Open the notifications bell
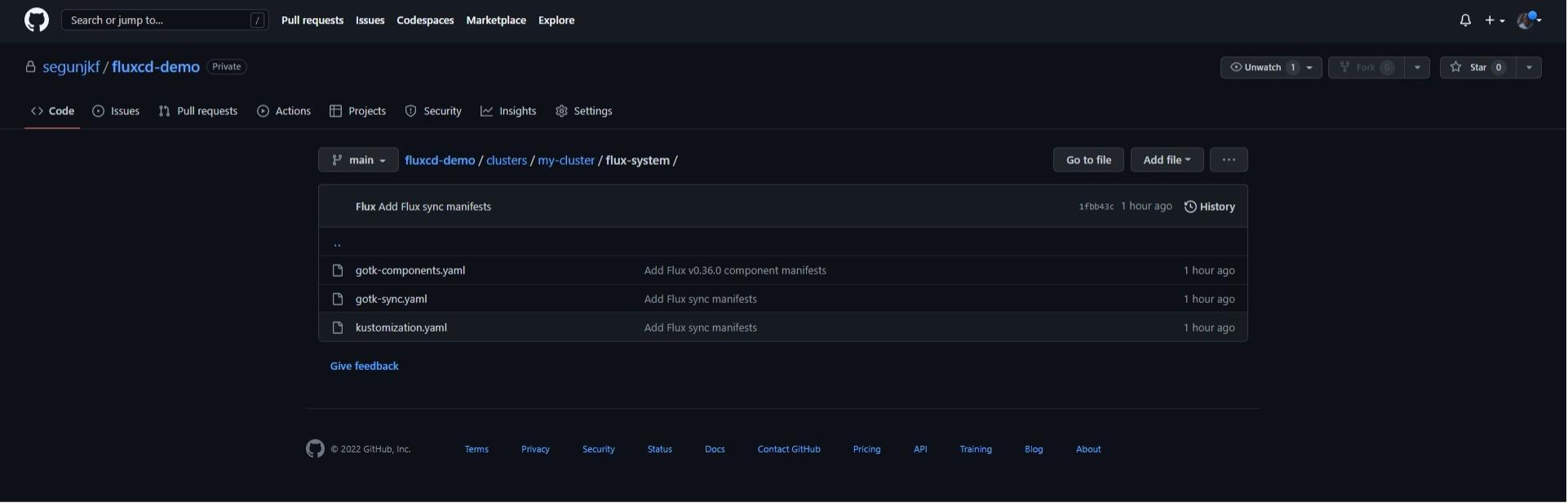Image resolution: width=1568 pixels, height=503 pixels. coord(1466,20)
